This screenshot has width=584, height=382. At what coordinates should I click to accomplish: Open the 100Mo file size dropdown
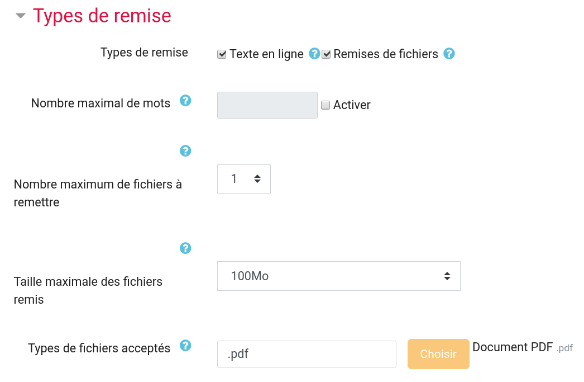pos(339,276)
